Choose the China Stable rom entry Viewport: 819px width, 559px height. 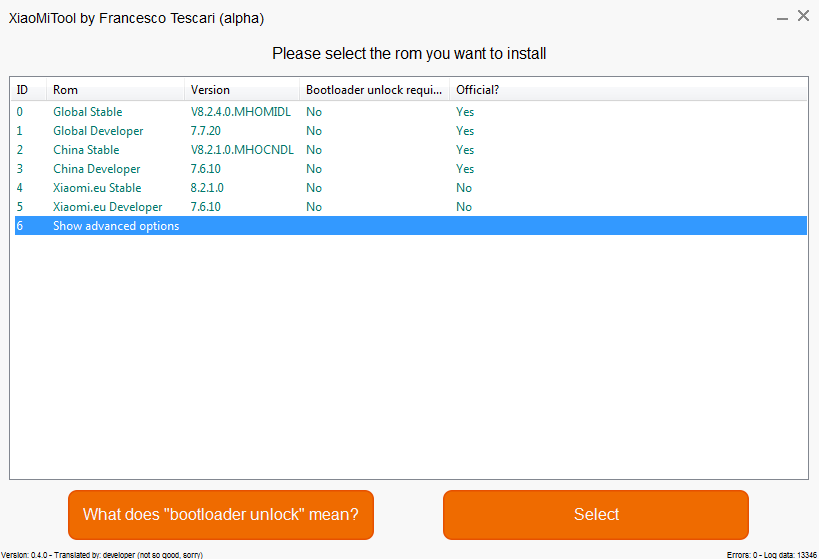pos(86,150)
